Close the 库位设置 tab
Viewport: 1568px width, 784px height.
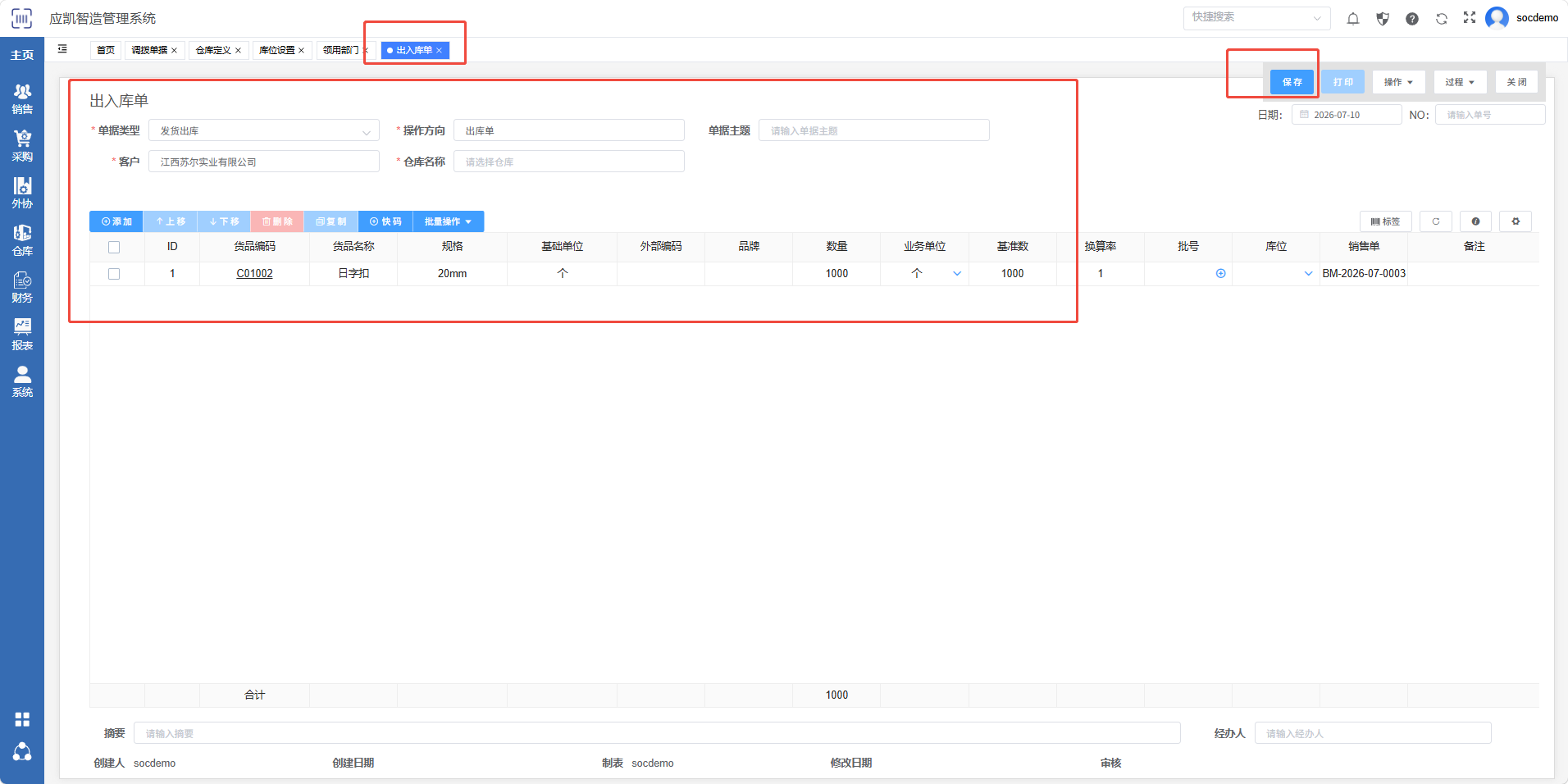[x=301, y=51]
